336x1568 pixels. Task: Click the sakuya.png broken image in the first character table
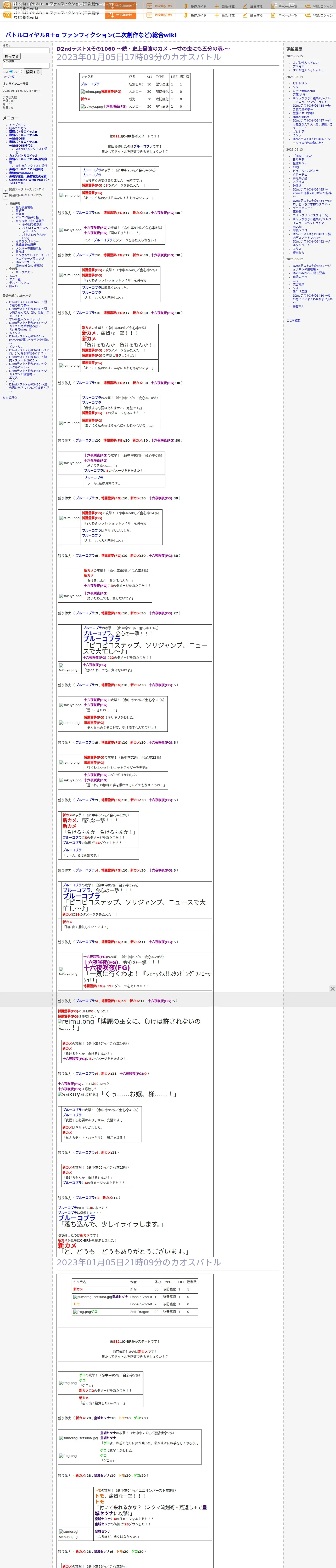click(92, 107)
